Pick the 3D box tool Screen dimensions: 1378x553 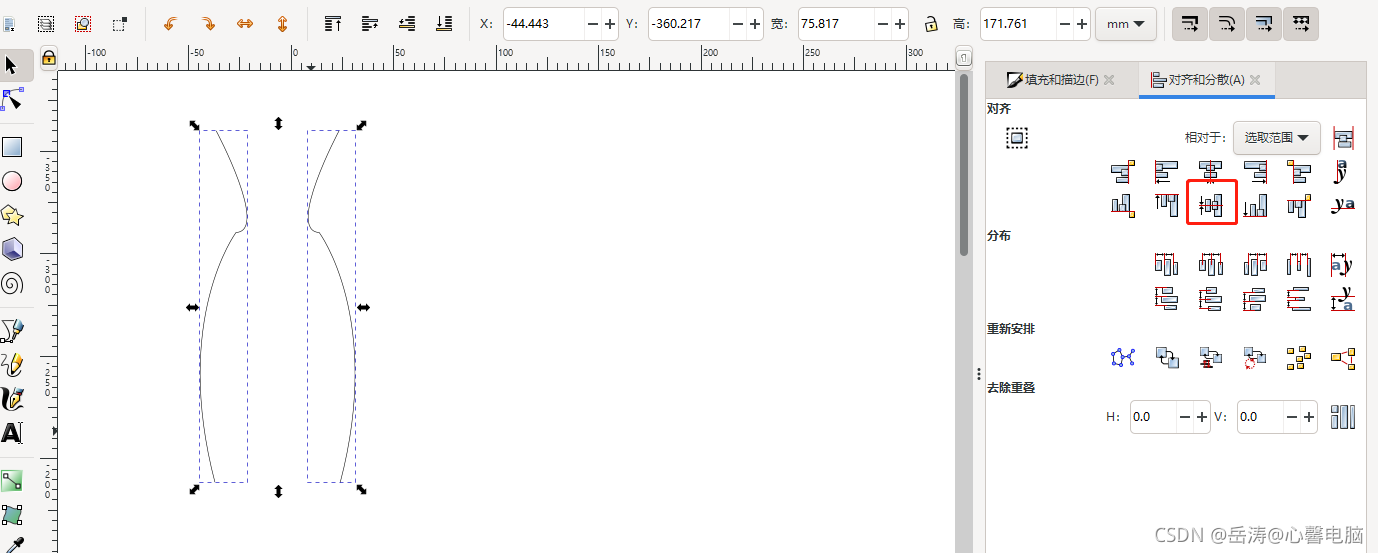12,249
